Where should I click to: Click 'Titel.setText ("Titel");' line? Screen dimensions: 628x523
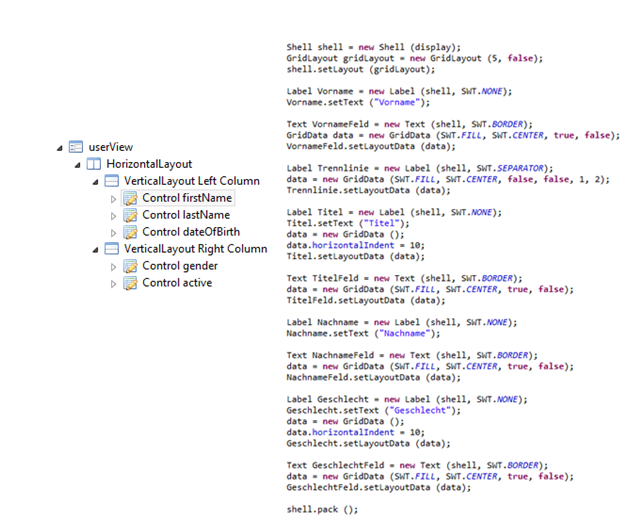coord(348,223)
